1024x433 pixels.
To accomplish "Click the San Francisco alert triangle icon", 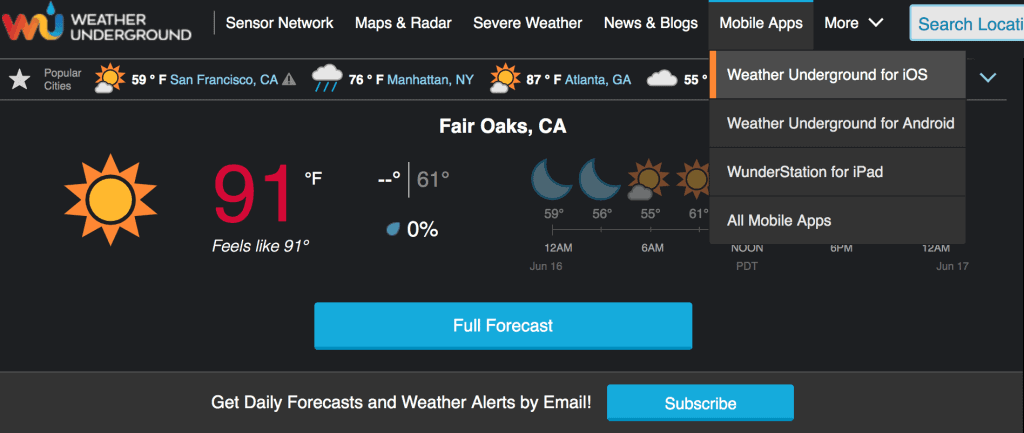I will point(289,80).
